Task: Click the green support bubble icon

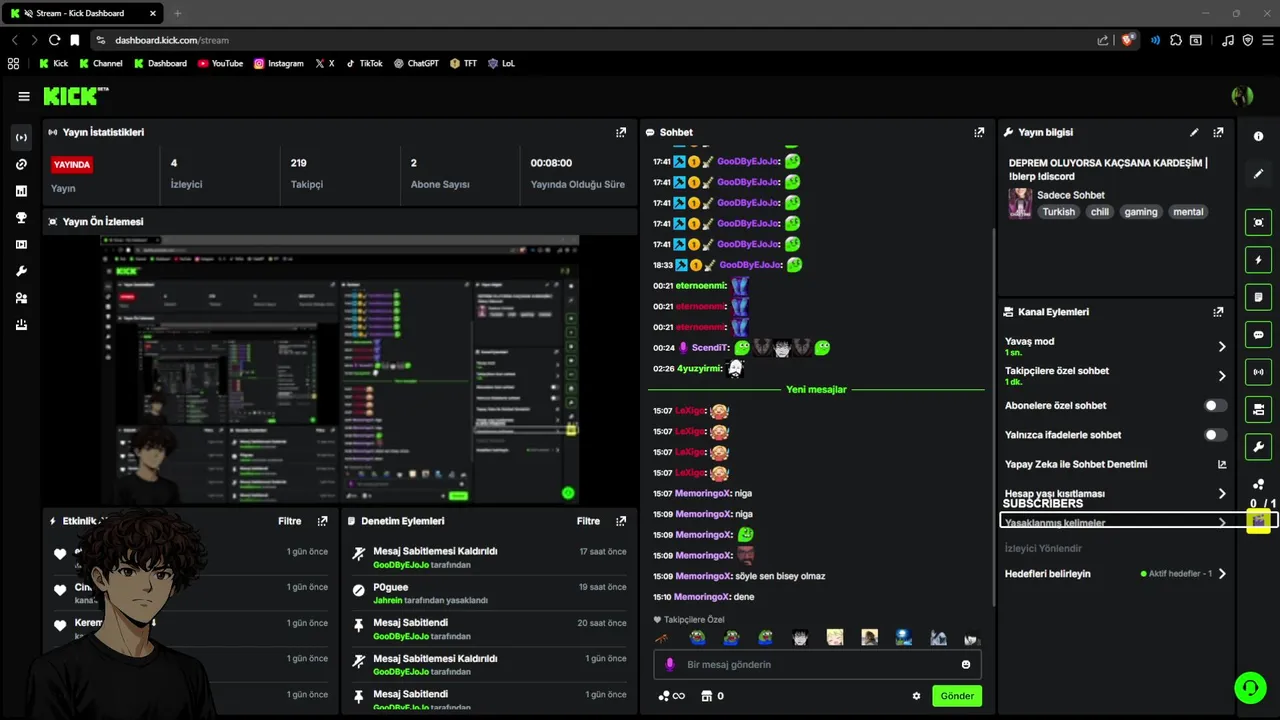Action: 1250,687
